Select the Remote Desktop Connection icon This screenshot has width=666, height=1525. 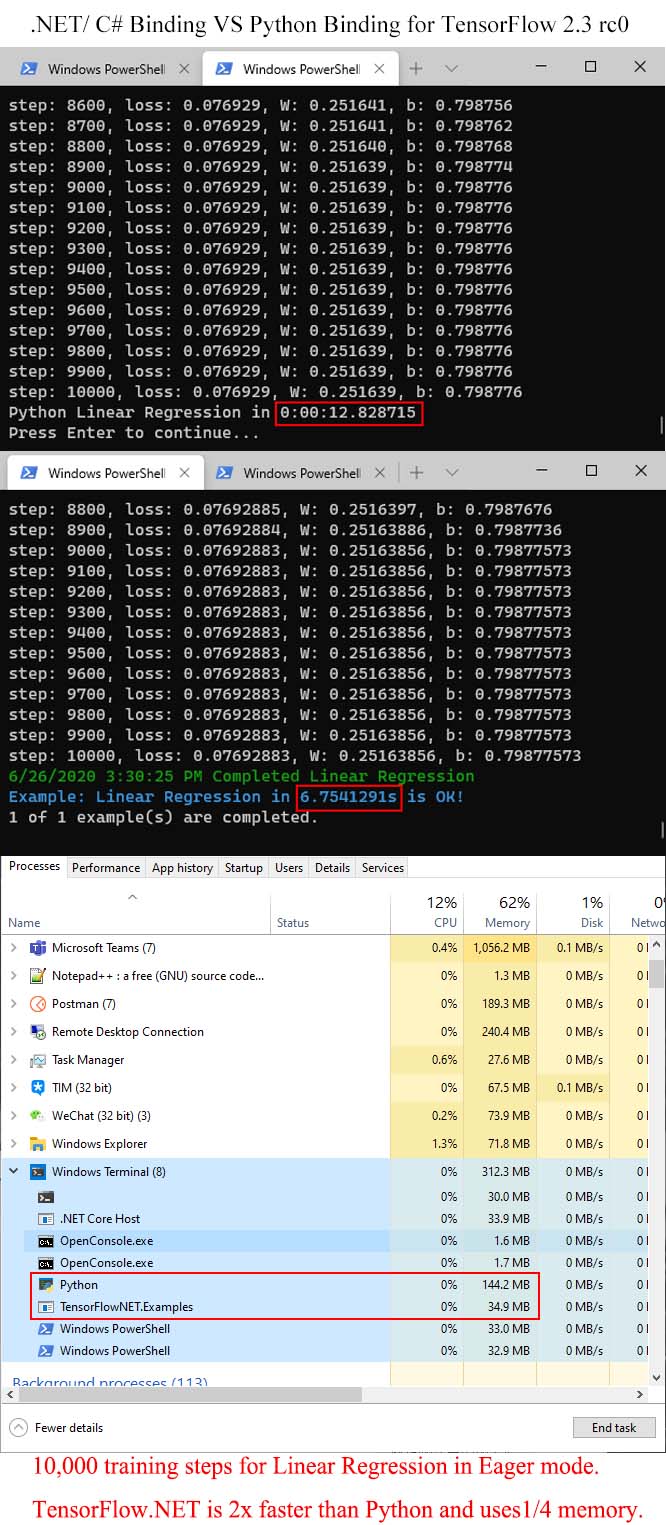(x=38, y=1032)
